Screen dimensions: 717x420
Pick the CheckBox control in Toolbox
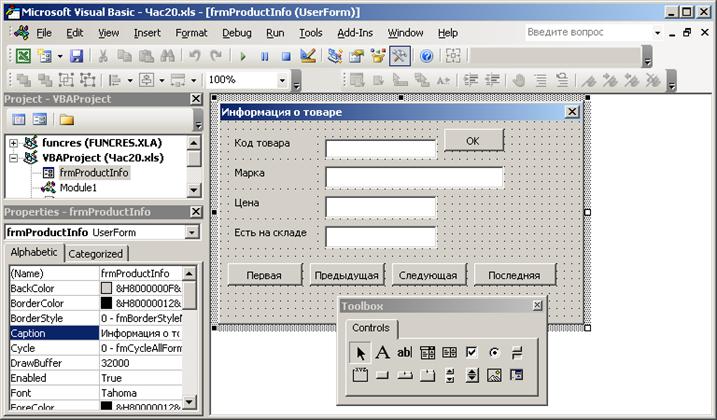471,353
